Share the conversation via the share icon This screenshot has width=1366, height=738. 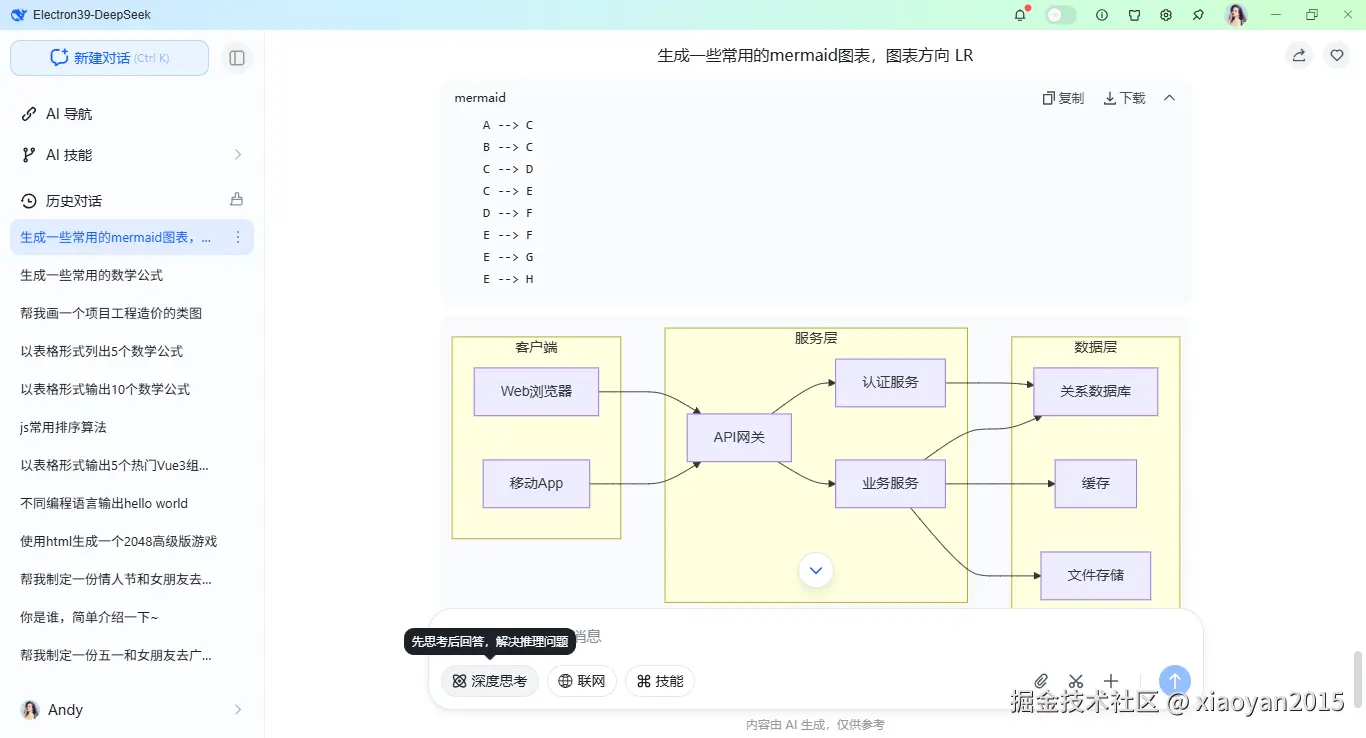(1298, 55)
